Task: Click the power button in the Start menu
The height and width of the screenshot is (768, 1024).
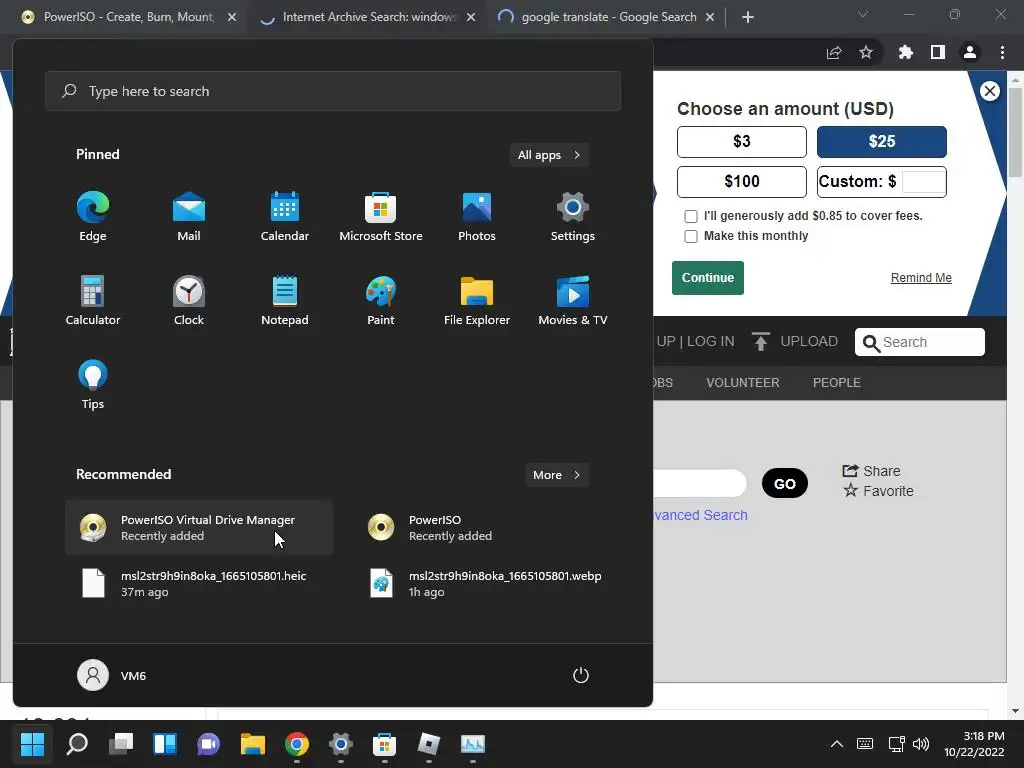Action: [x=581, y=675]
